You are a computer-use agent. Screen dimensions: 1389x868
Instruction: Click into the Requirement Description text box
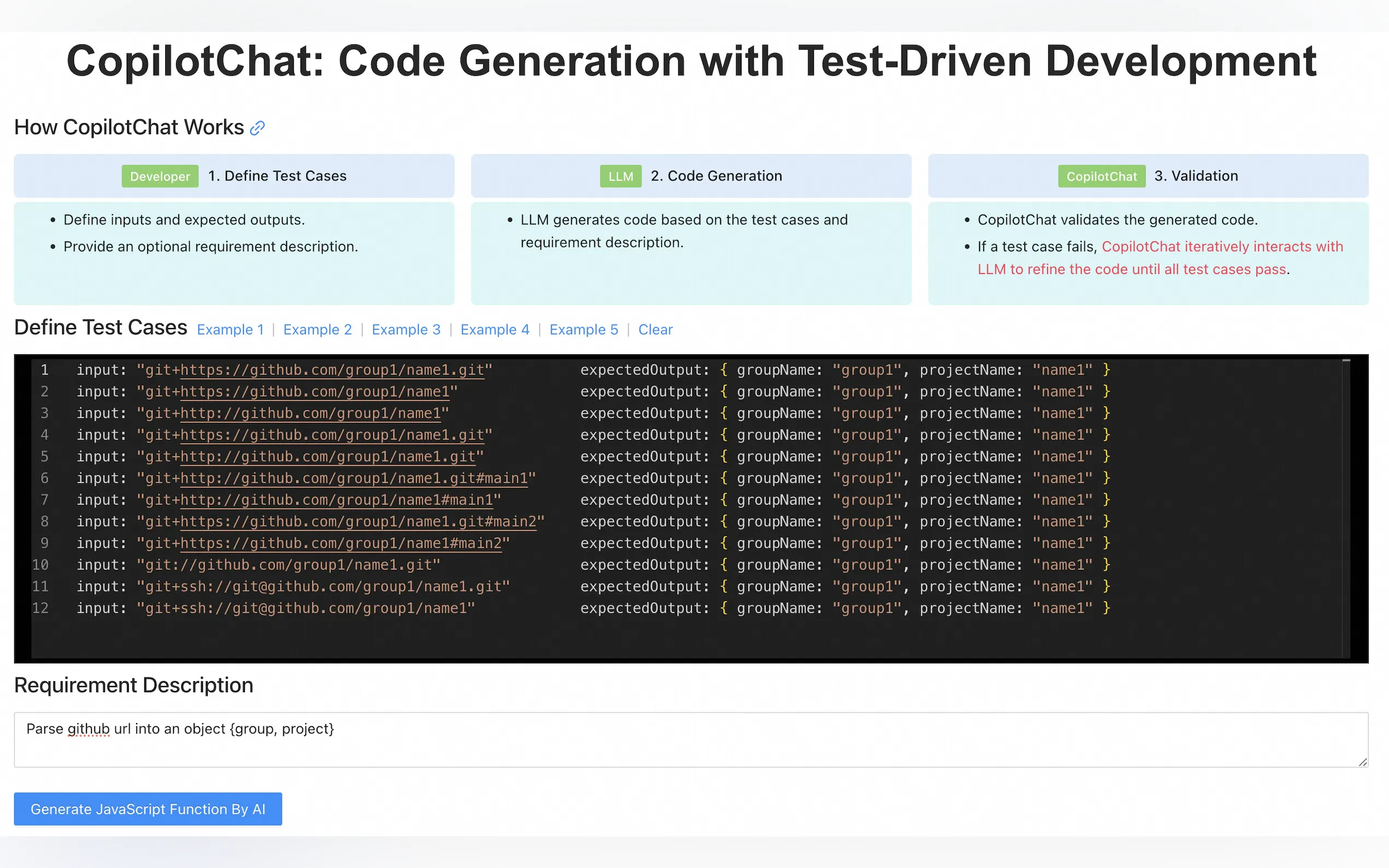tap(689, 740)
